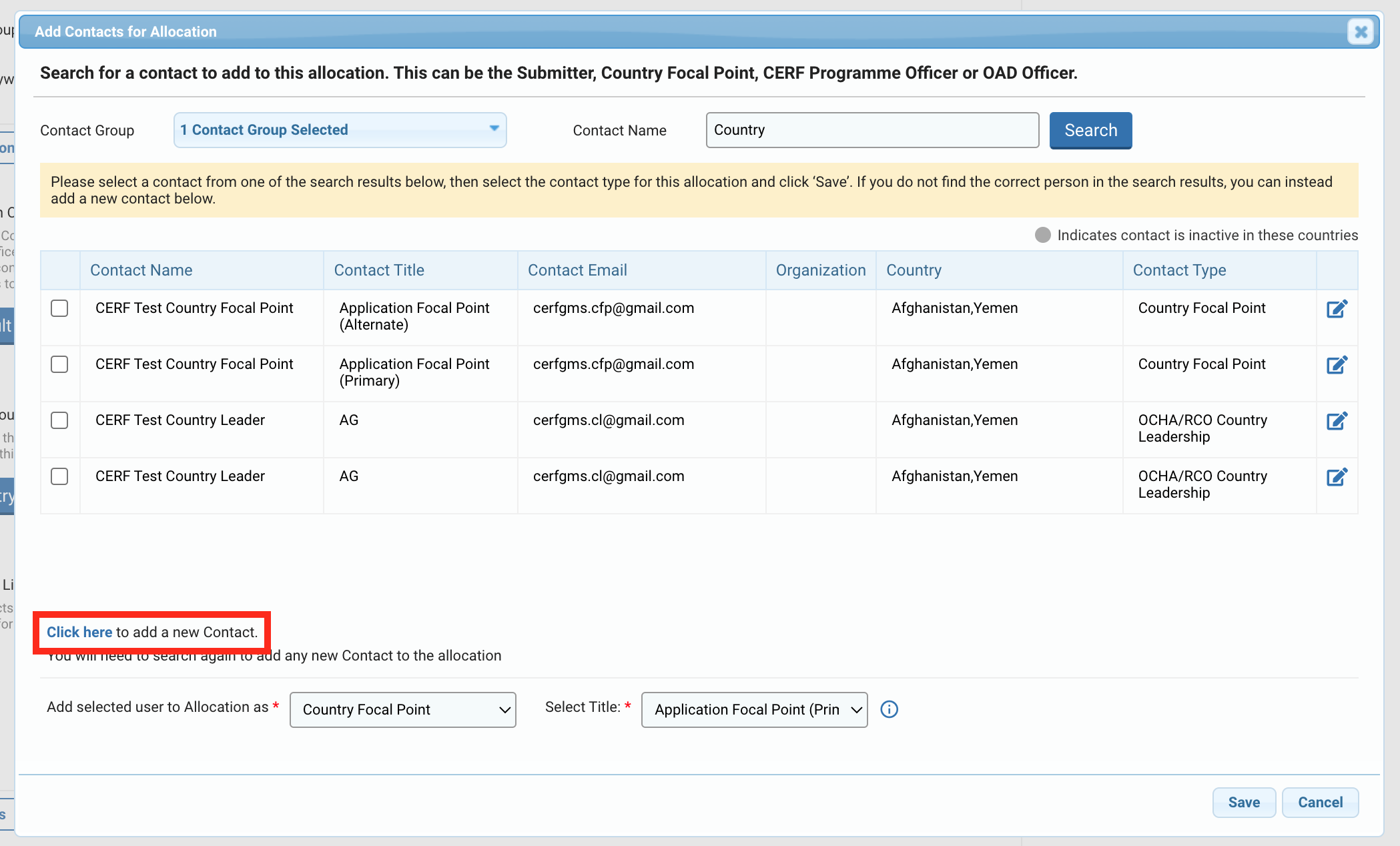Tick the checkbox for Application Focal Point (Alternate)
This screenshot has height=846, width=1400.
(x=59, y=308)
